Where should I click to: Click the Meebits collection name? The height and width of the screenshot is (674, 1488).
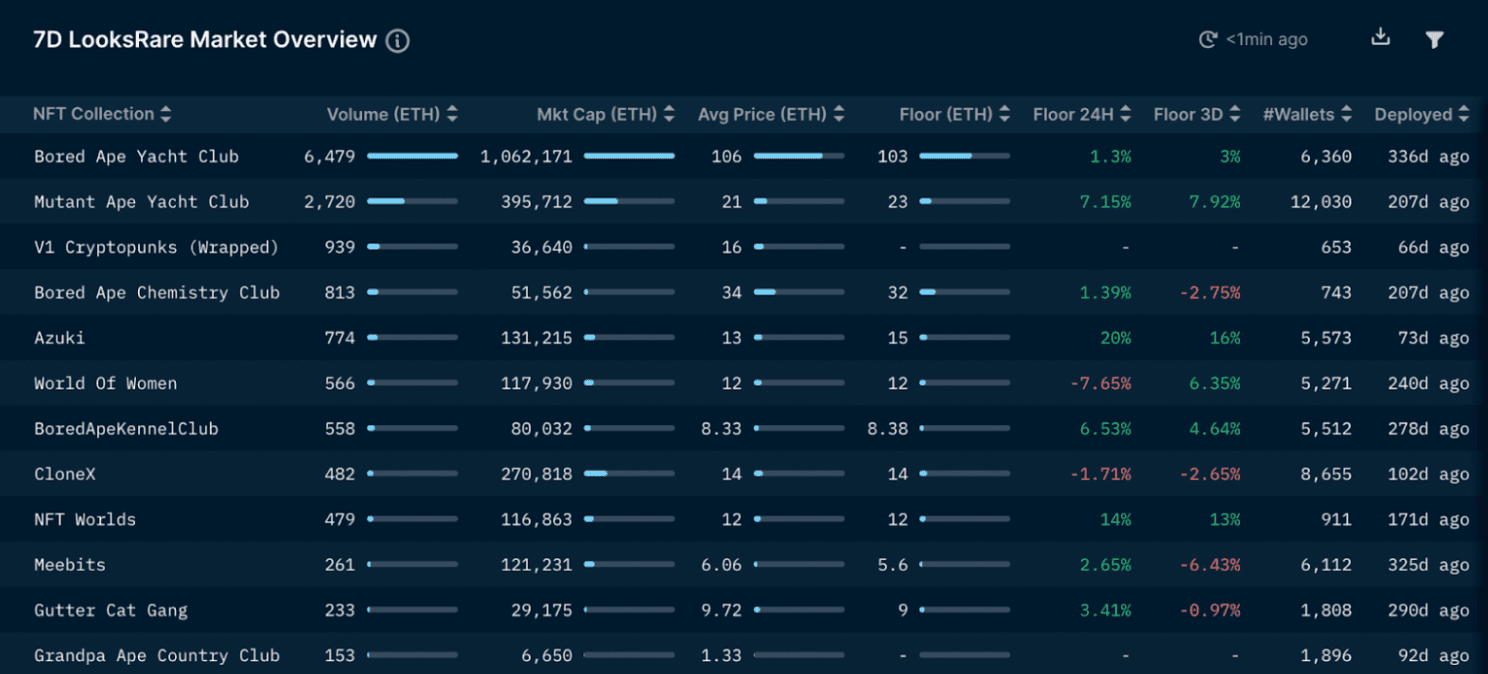pyautogui.click(x=70, y=565)
